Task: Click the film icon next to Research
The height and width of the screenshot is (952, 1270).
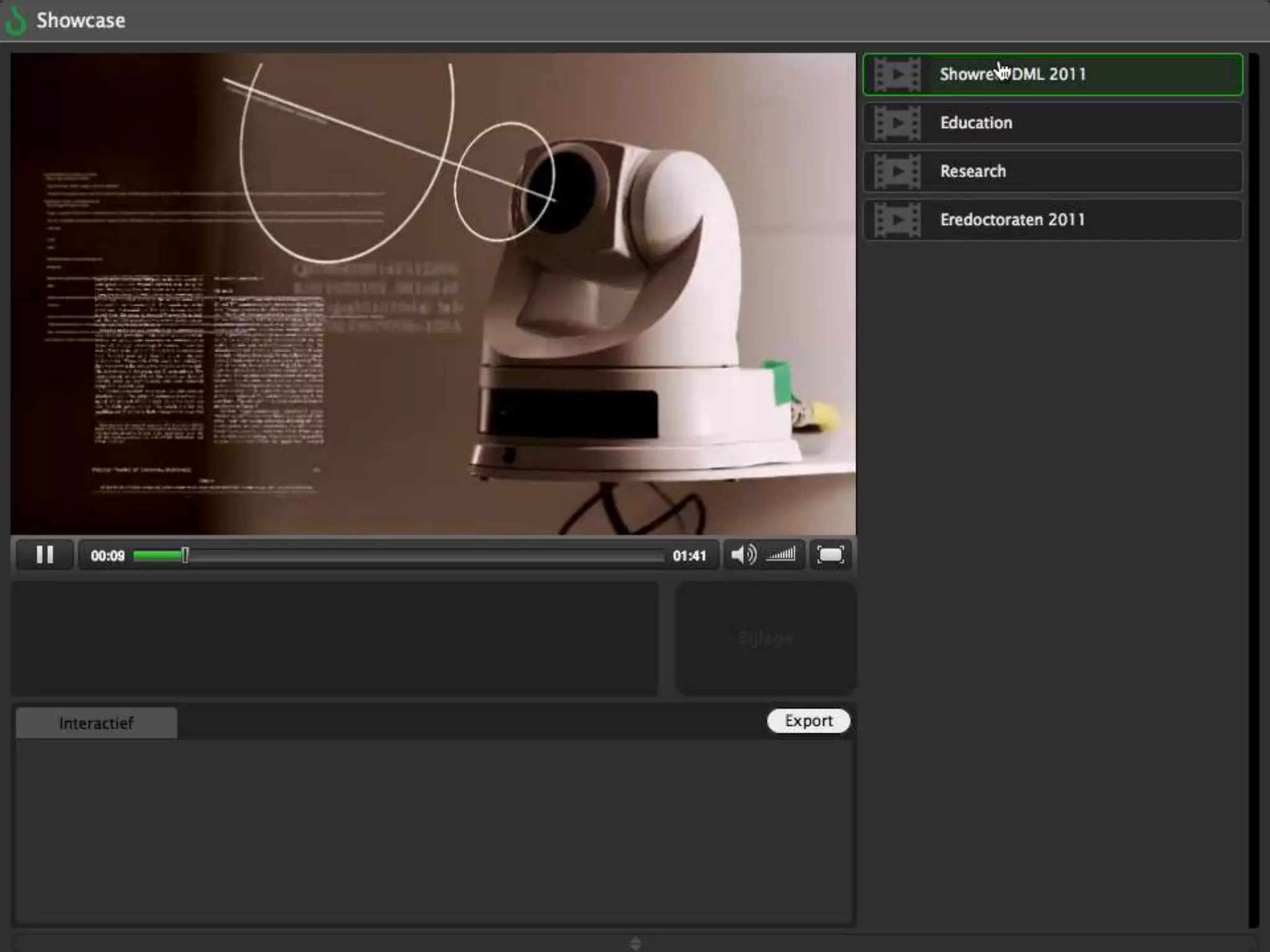Action: point(897,171)
